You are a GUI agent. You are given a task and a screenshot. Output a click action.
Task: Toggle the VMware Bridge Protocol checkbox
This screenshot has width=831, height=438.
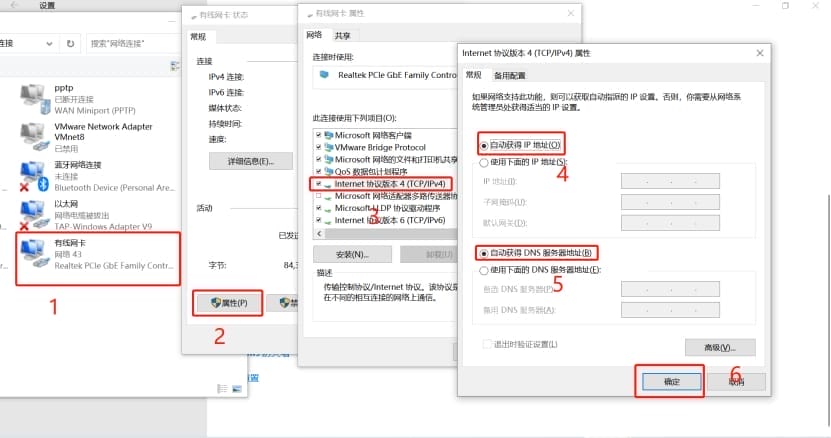tap(319, 147)
